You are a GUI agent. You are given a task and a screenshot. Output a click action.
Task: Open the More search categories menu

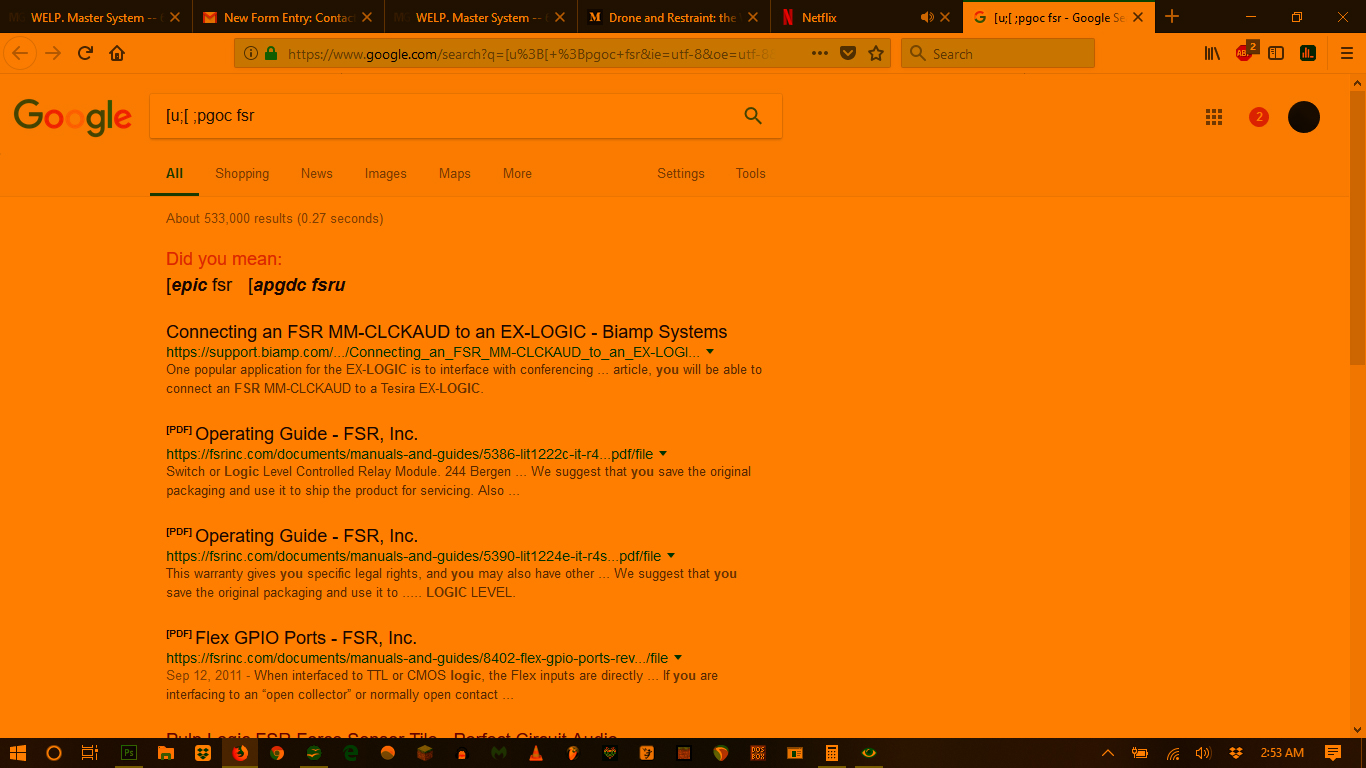coord(517,173)
